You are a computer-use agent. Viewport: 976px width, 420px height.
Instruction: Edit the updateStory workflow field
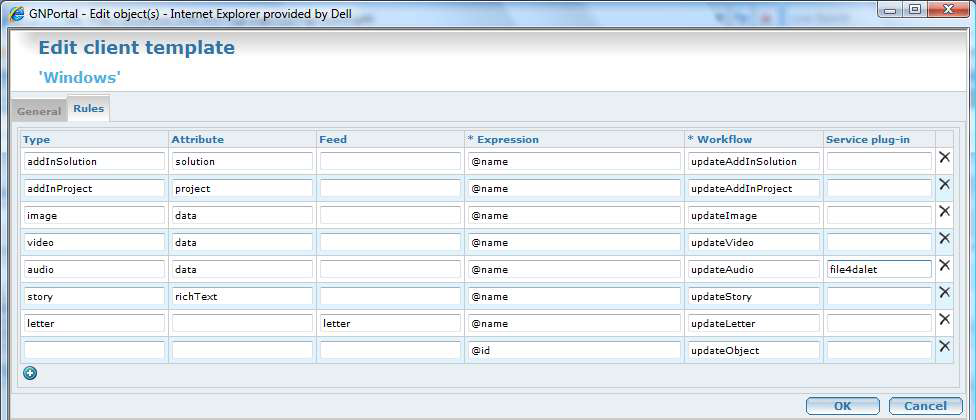754,296
